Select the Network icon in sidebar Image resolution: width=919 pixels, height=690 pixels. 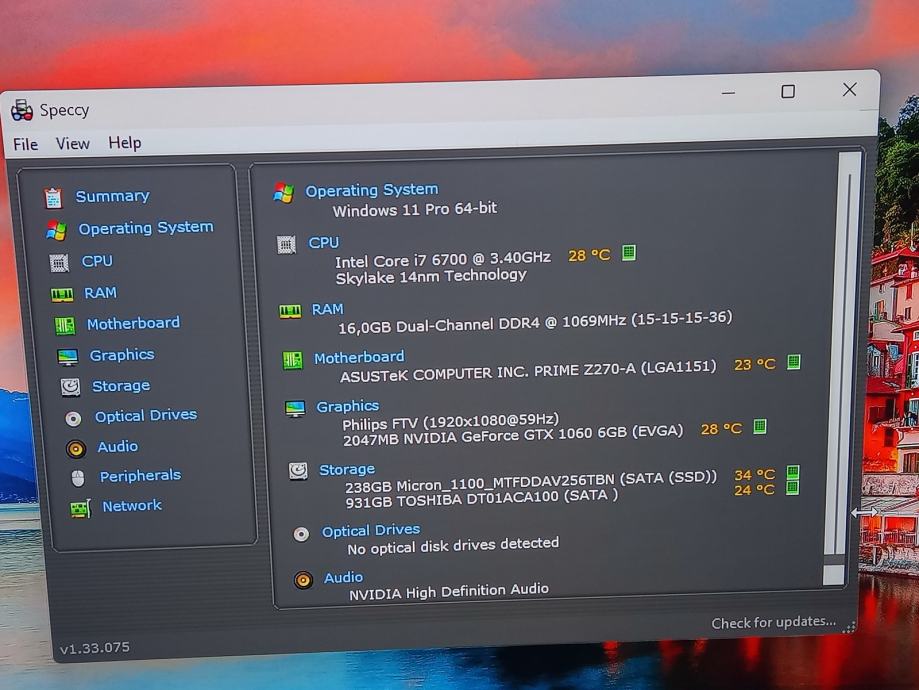click(80, 508)
